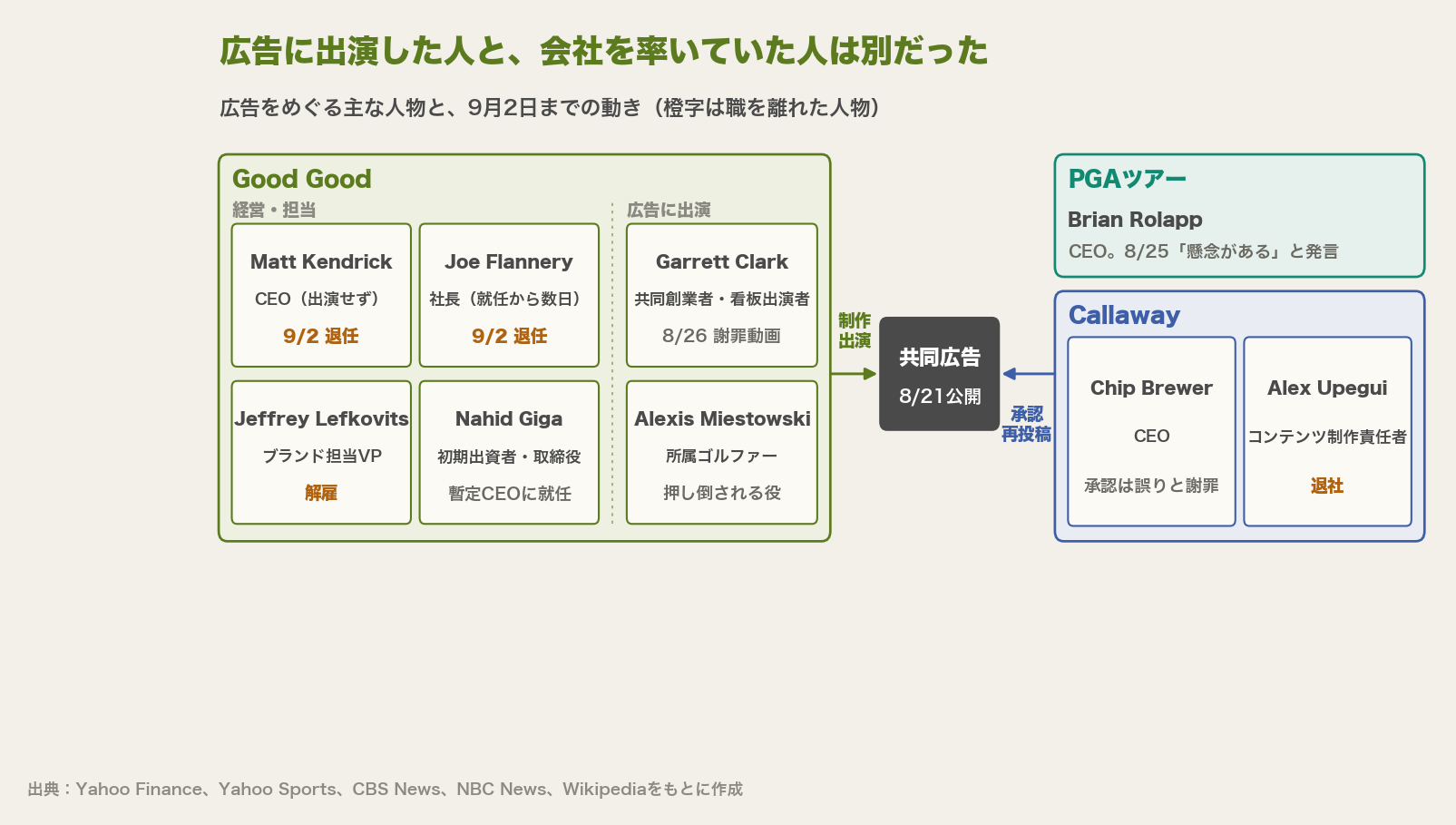
Task: Select the Chip Brewer card
Action: click(x=1151, y=431)
